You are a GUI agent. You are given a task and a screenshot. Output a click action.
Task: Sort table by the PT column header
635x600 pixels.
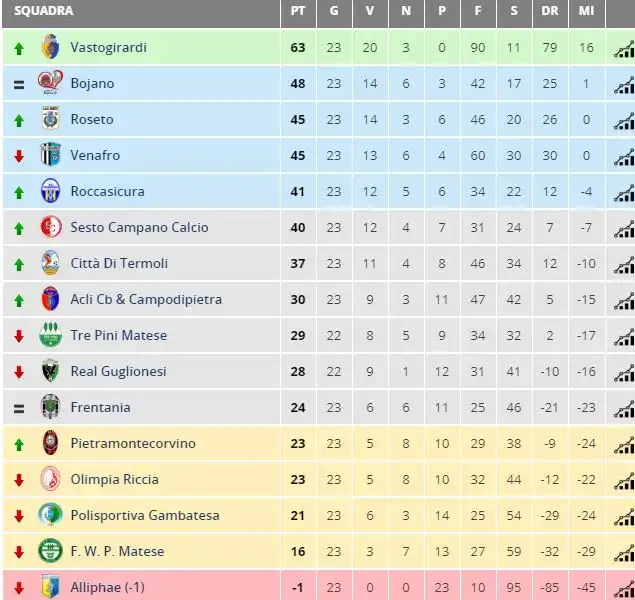point(298,11)
